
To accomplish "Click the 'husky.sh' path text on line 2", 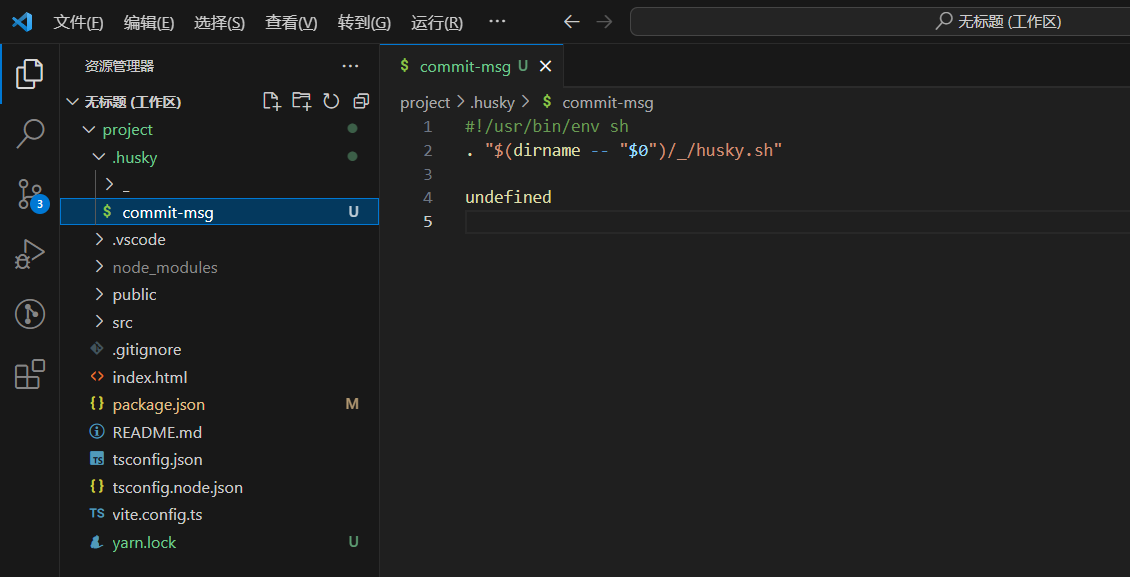I will tap(733, 151).
